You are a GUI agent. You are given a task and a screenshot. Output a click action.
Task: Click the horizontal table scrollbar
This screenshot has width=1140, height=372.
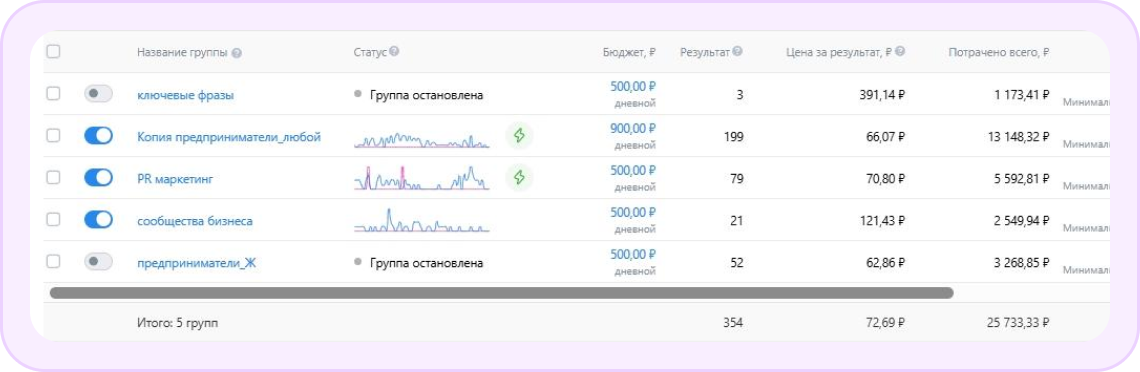[502, 293]
